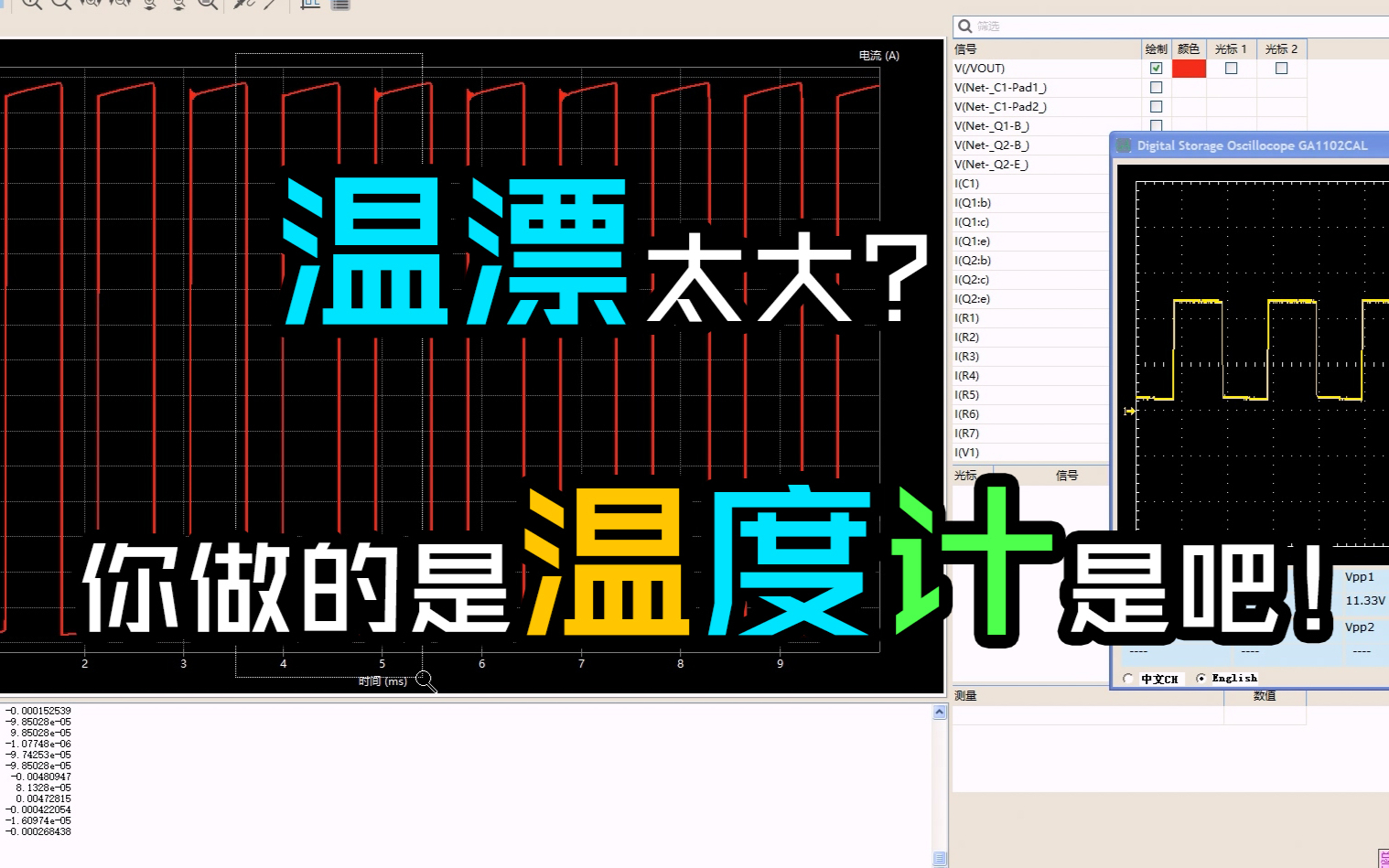Click the plot axes icon in toolbar
Screen dimensions: 1389x868
coord(310,4)
